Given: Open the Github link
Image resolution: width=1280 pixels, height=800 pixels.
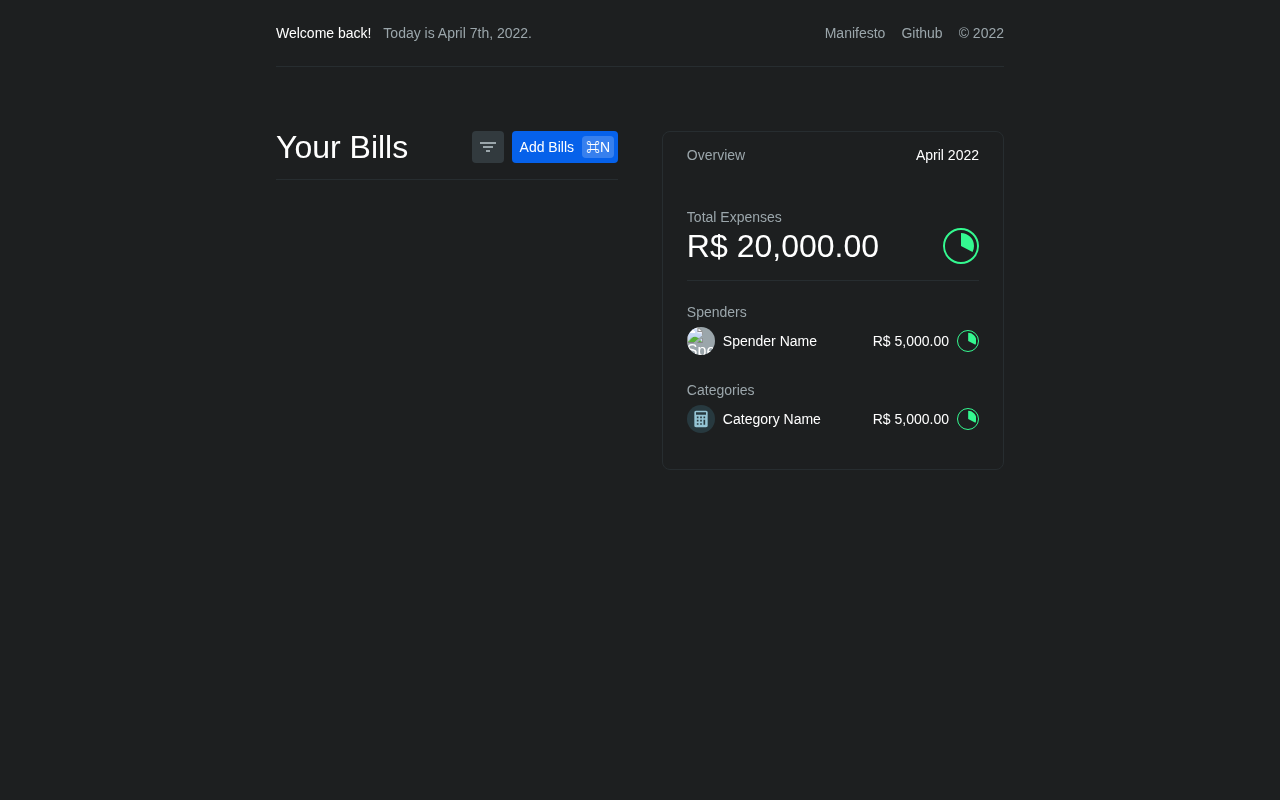Looking at the screenshot, I should (922, 33).
